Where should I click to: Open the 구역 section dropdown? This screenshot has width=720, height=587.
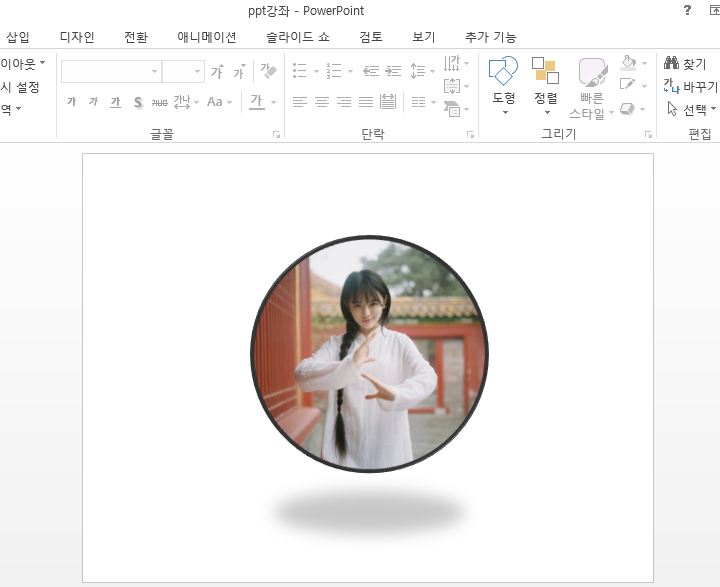(11, 109)
